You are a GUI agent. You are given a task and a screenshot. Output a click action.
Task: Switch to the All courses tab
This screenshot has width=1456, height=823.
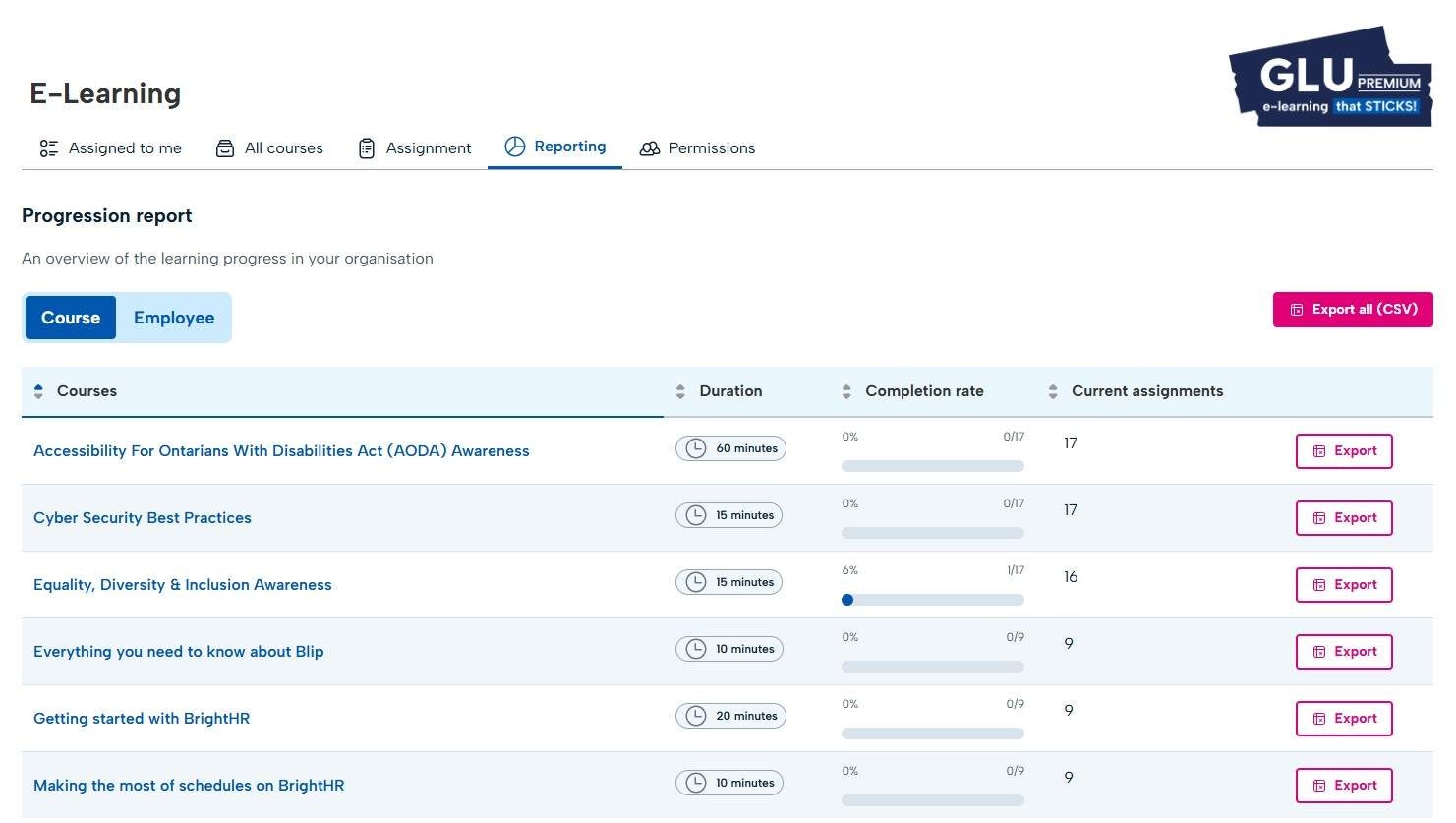269,147
